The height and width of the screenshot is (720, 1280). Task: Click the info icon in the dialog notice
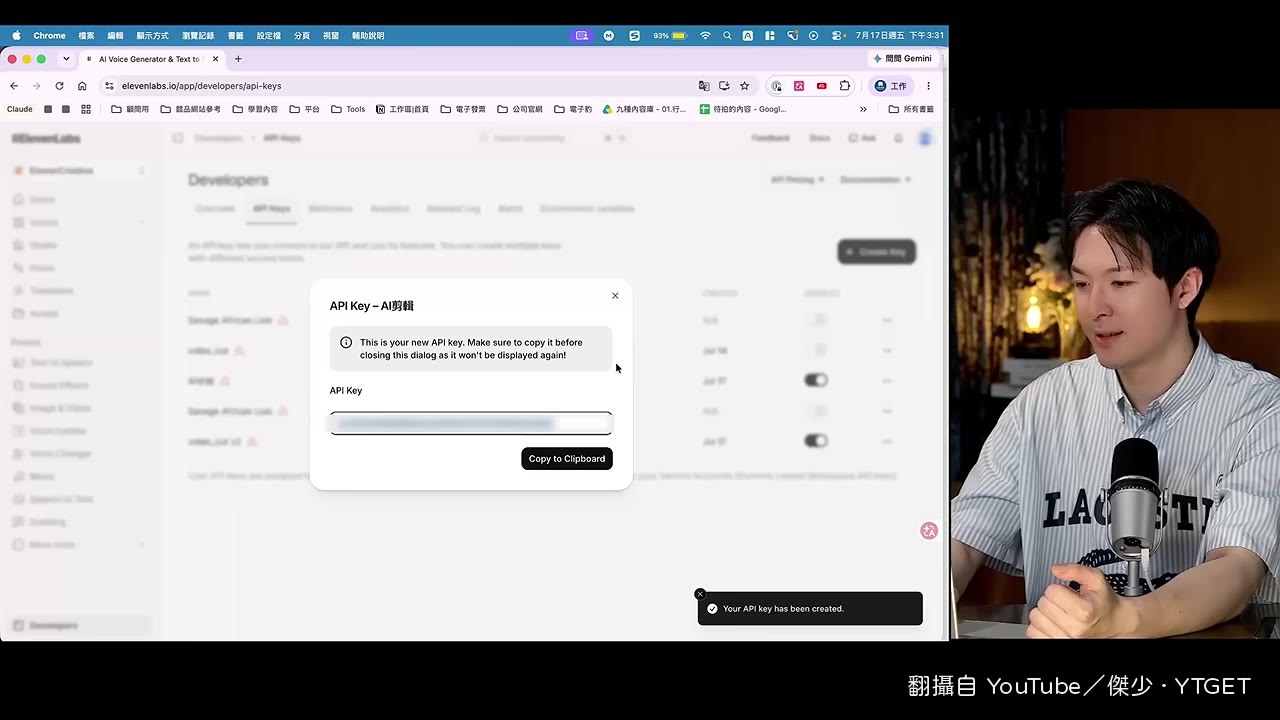coord(346,342)
